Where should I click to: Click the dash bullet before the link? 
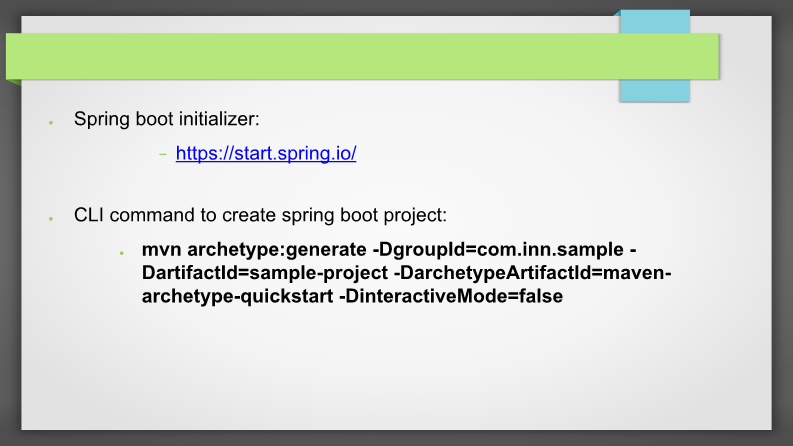(163, 154)
